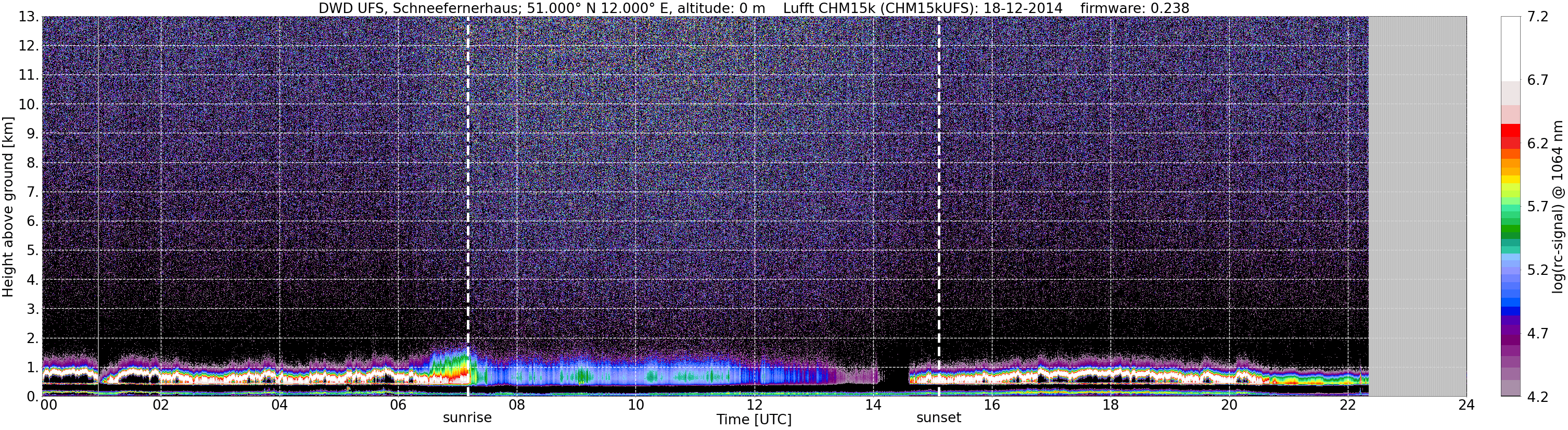Click the time axis tick '10'

pos(635,405)
